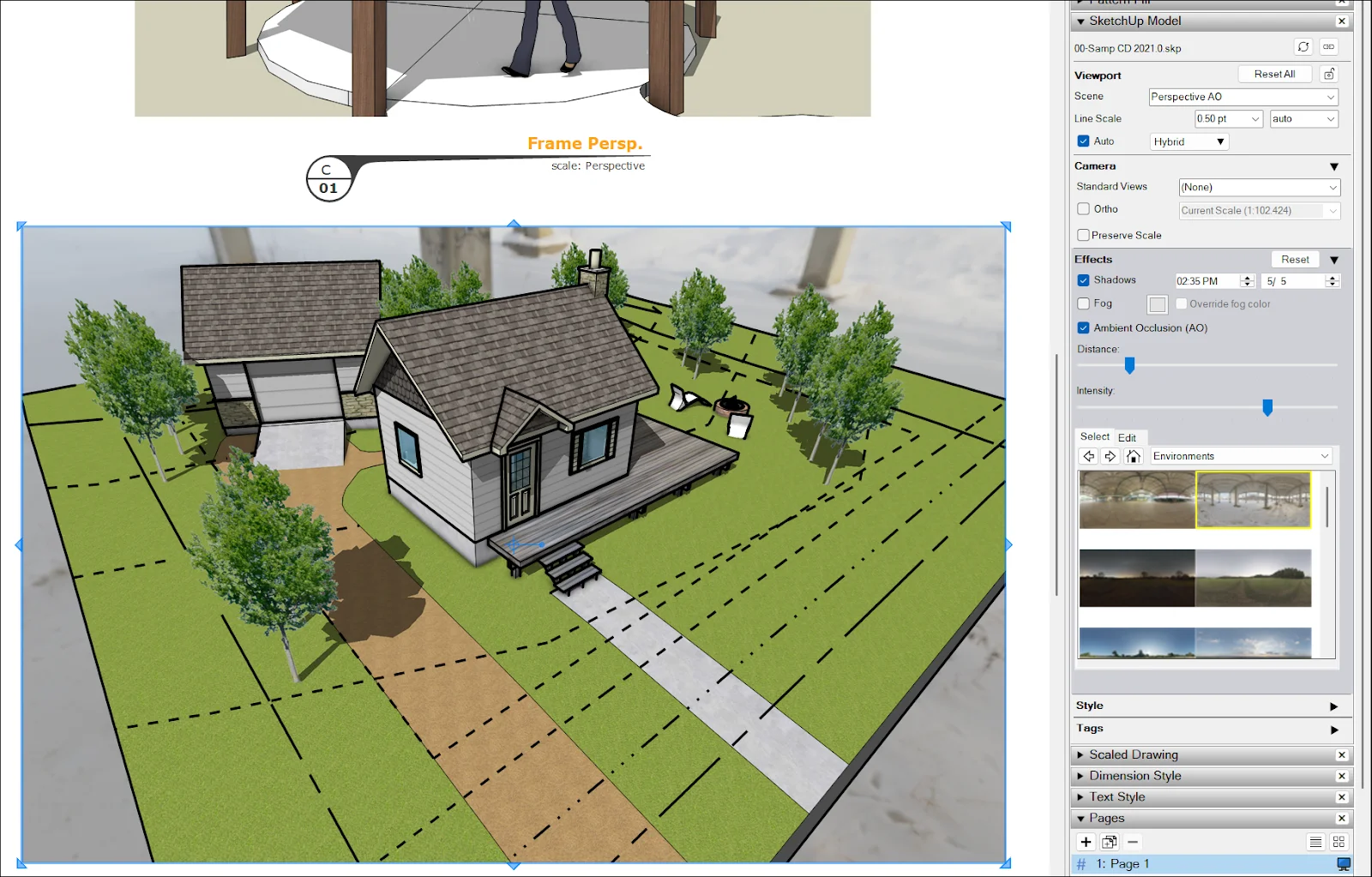Click the Reset All button
1372x877 pixels.
click(1275, 74)
